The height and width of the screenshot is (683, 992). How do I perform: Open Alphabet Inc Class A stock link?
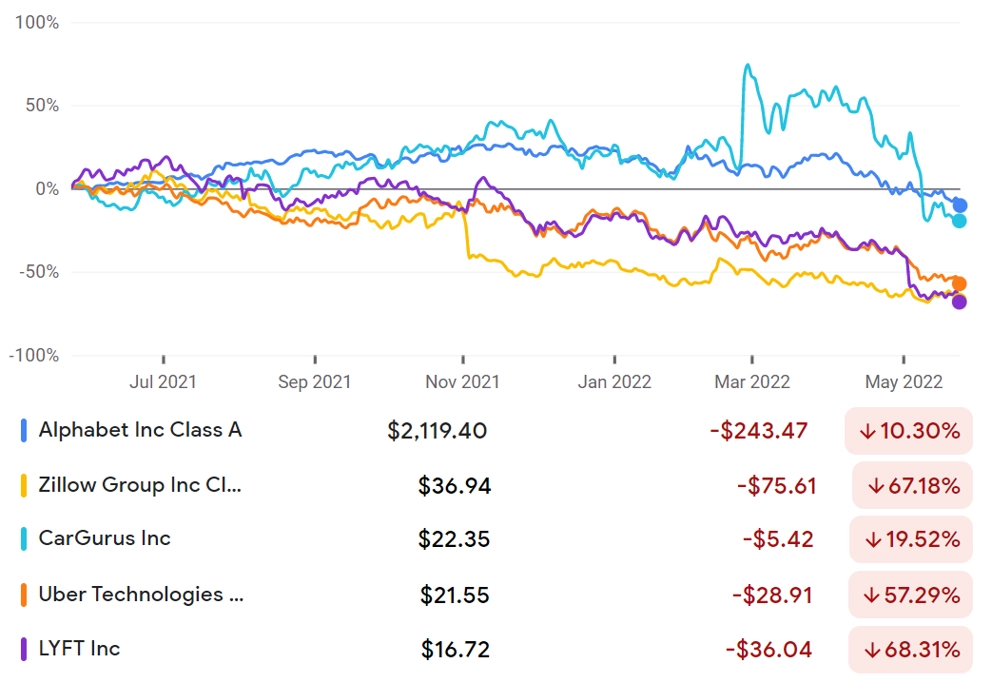(x=140, y=430)
